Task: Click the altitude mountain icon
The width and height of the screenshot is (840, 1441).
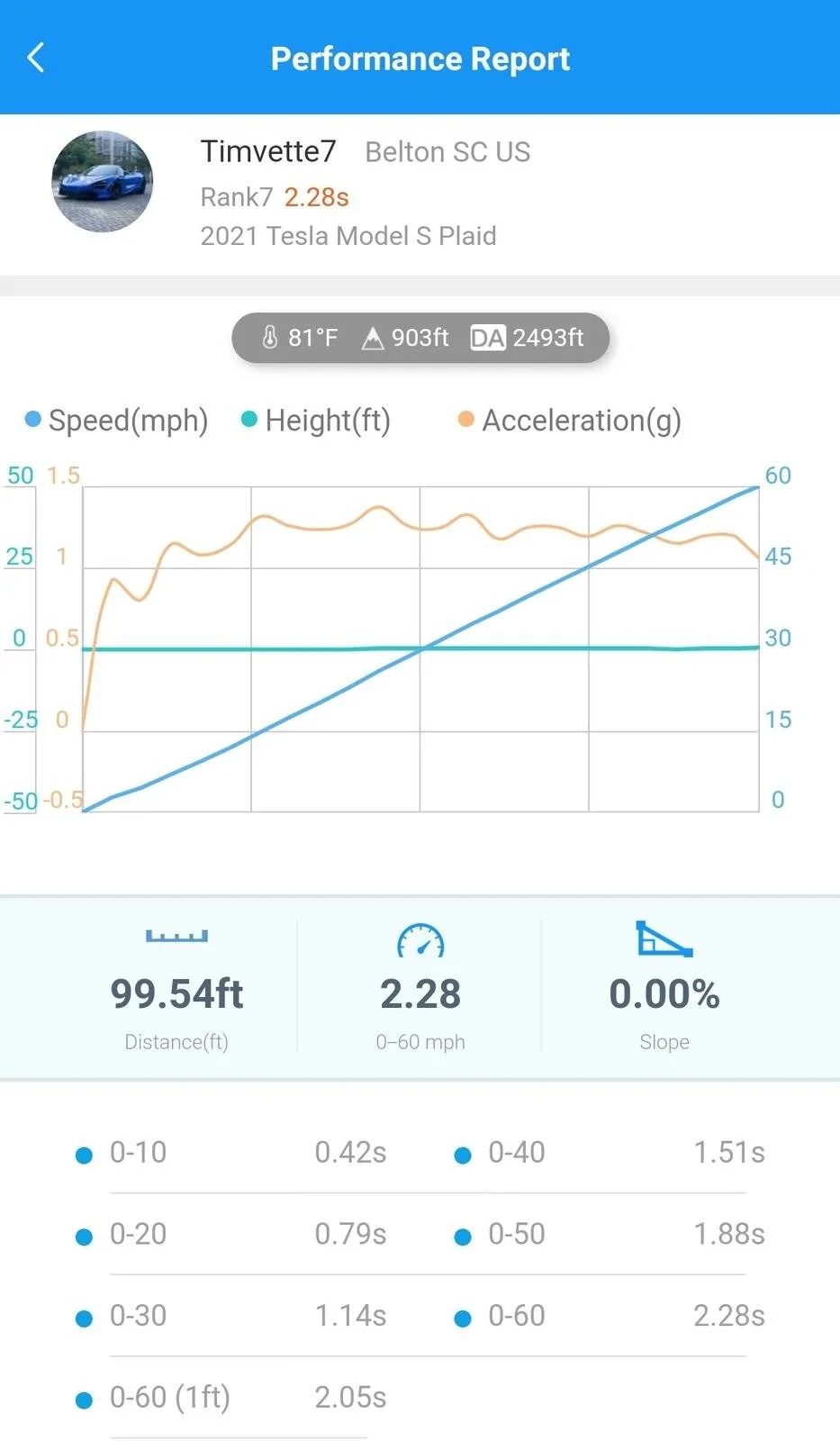Action: (372, 339)
